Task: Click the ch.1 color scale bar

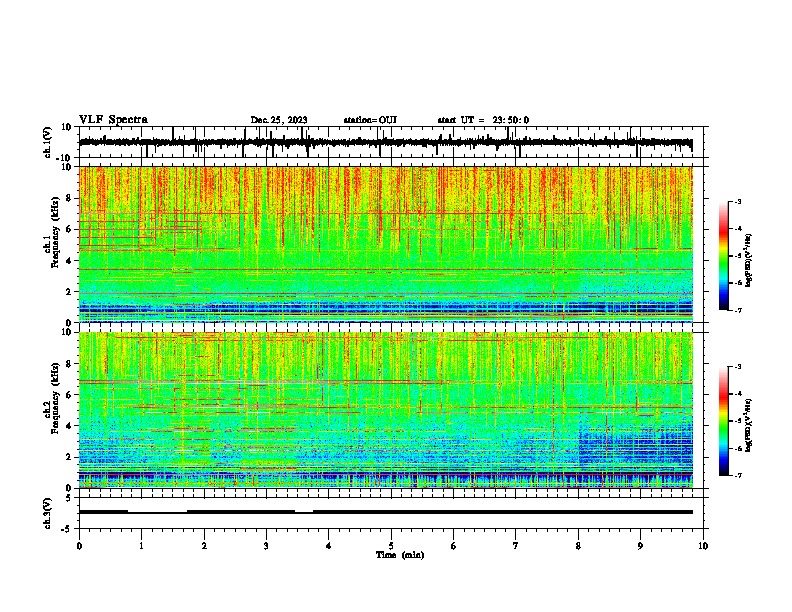Action: 724,256
